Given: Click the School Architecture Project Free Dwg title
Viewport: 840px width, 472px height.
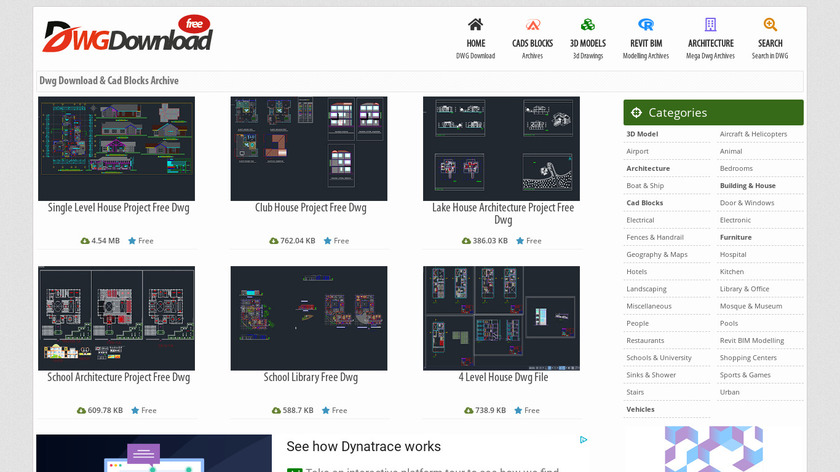Looking at the screenshot, I should click(118, 377).
